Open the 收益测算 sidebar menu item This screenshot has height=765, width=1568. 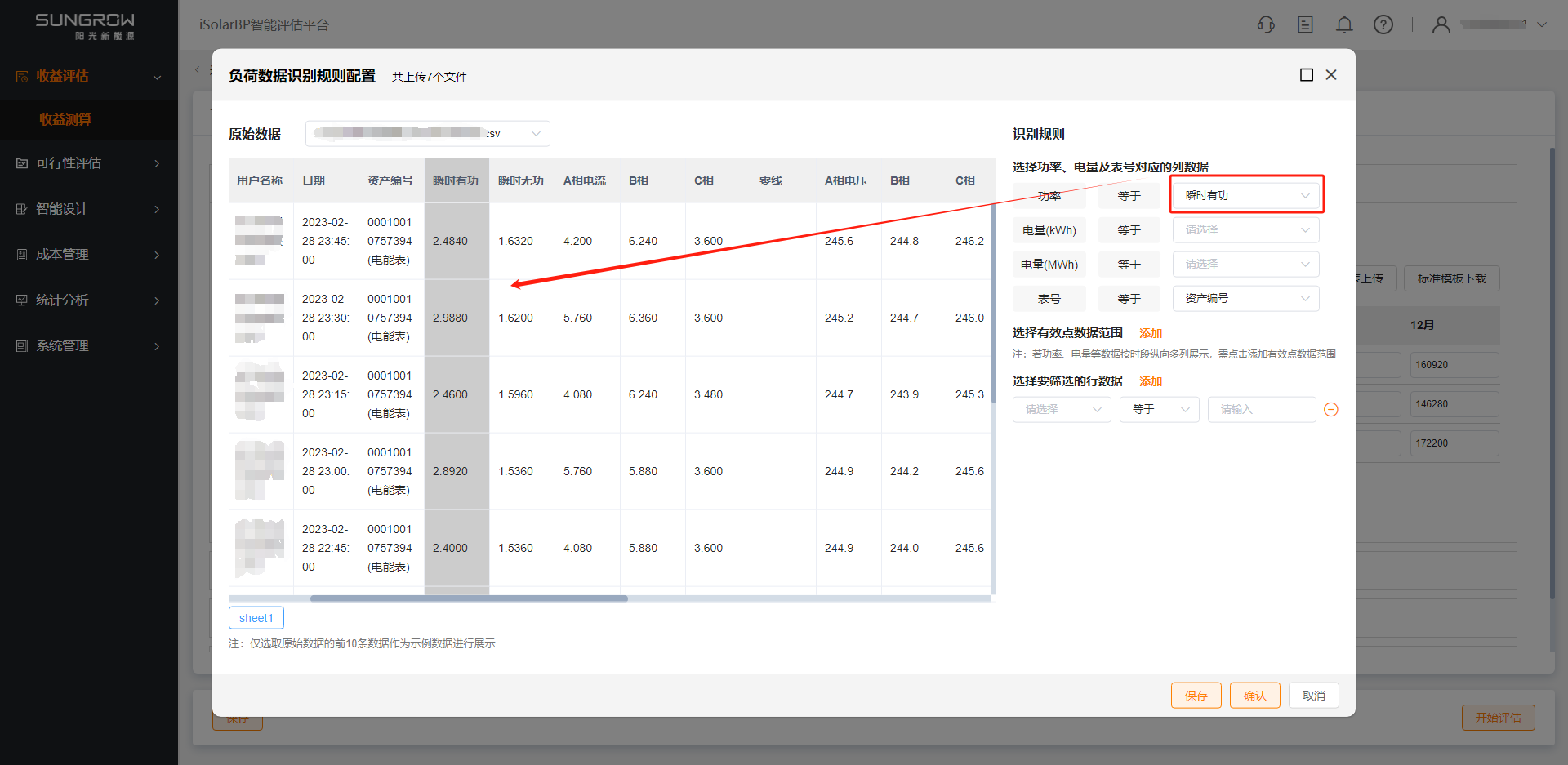point(65,119)
